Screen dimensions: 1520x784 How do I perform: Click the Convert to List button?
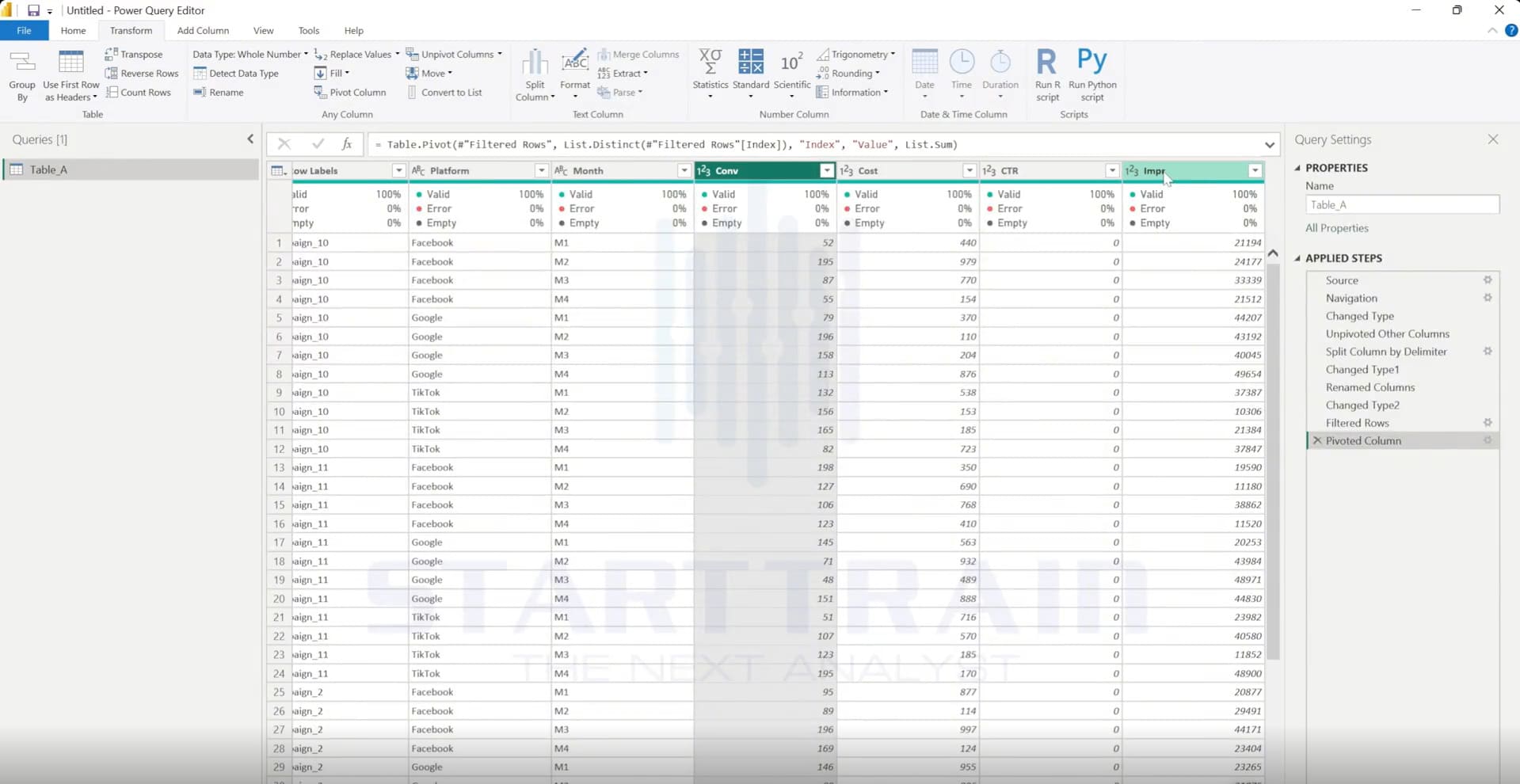[x=444, y=92]
